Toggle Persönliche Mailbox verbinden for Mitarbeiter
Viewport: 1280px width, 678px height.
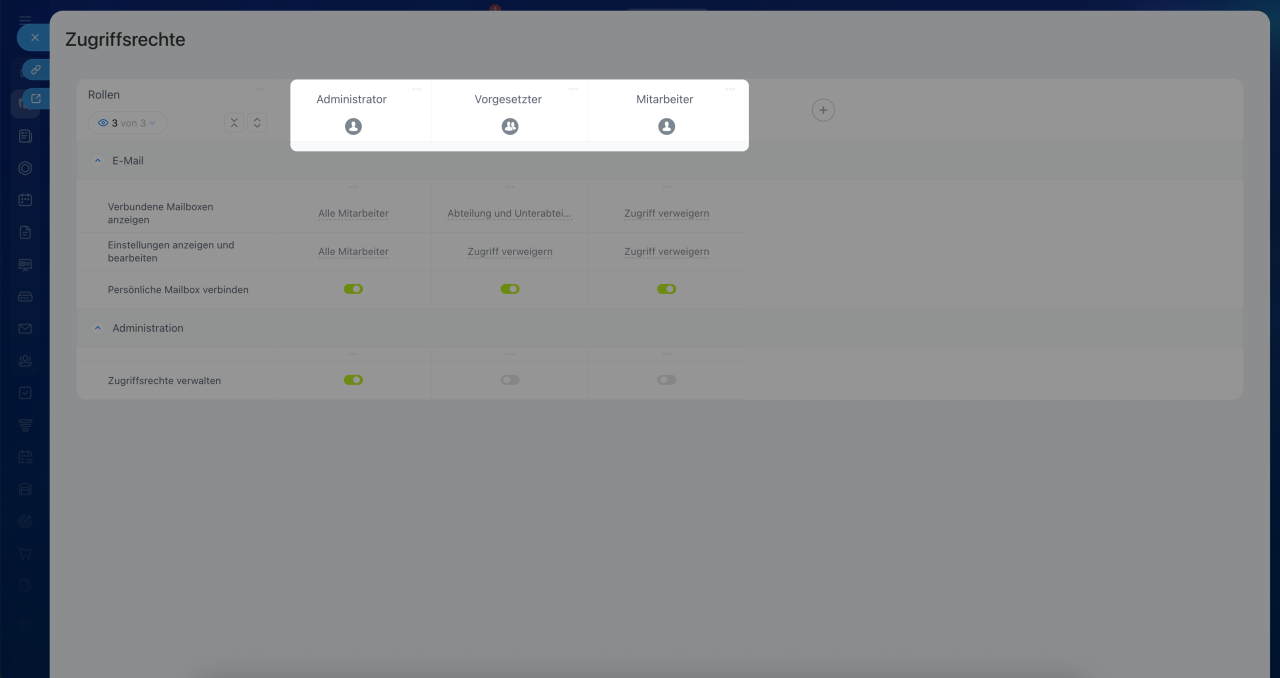pos(667,289)
